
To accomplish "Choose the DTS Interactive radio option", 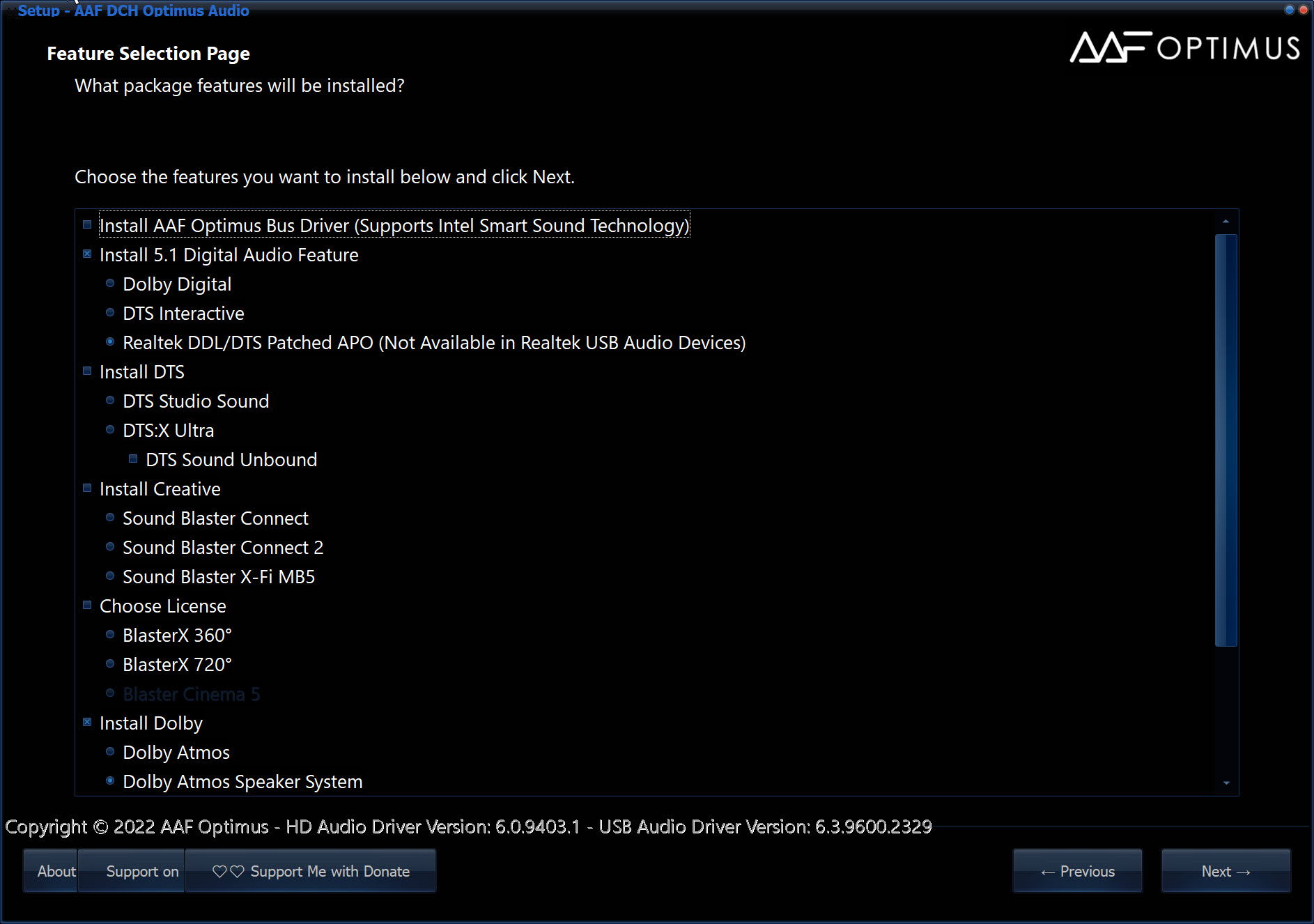I will 110,312.
